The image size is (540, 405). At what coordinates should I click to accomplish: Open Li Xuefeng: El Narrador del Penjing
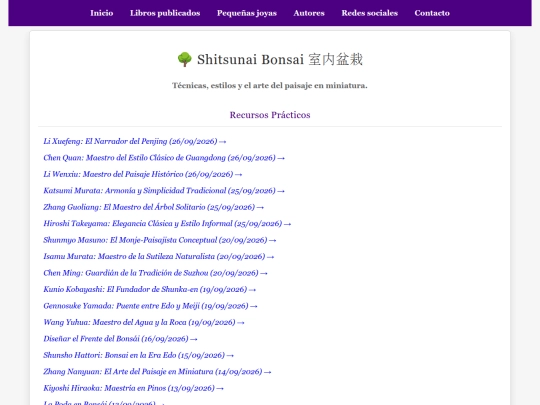click(135, 141)
